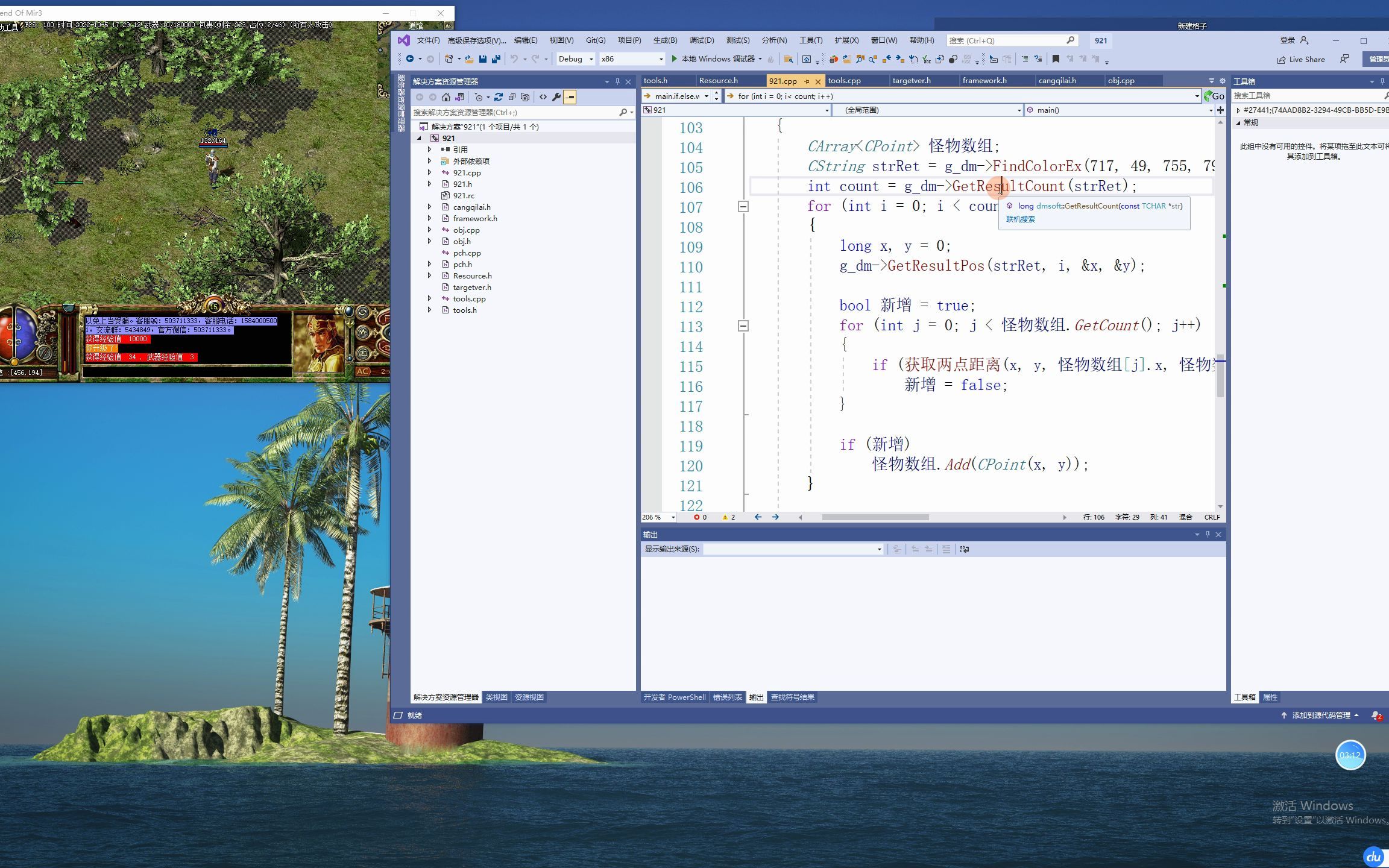
Task: Click the Live Share icon
Action: point(1300,59)
